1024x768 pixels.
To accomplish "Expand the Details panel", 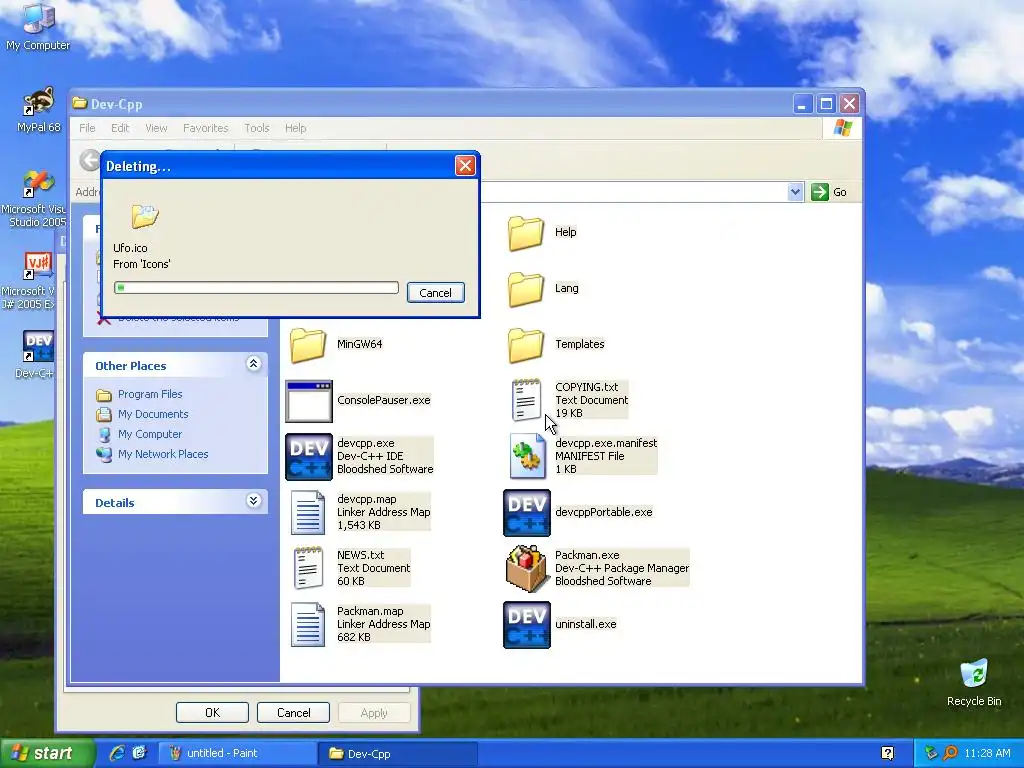I will coord(253,501).
